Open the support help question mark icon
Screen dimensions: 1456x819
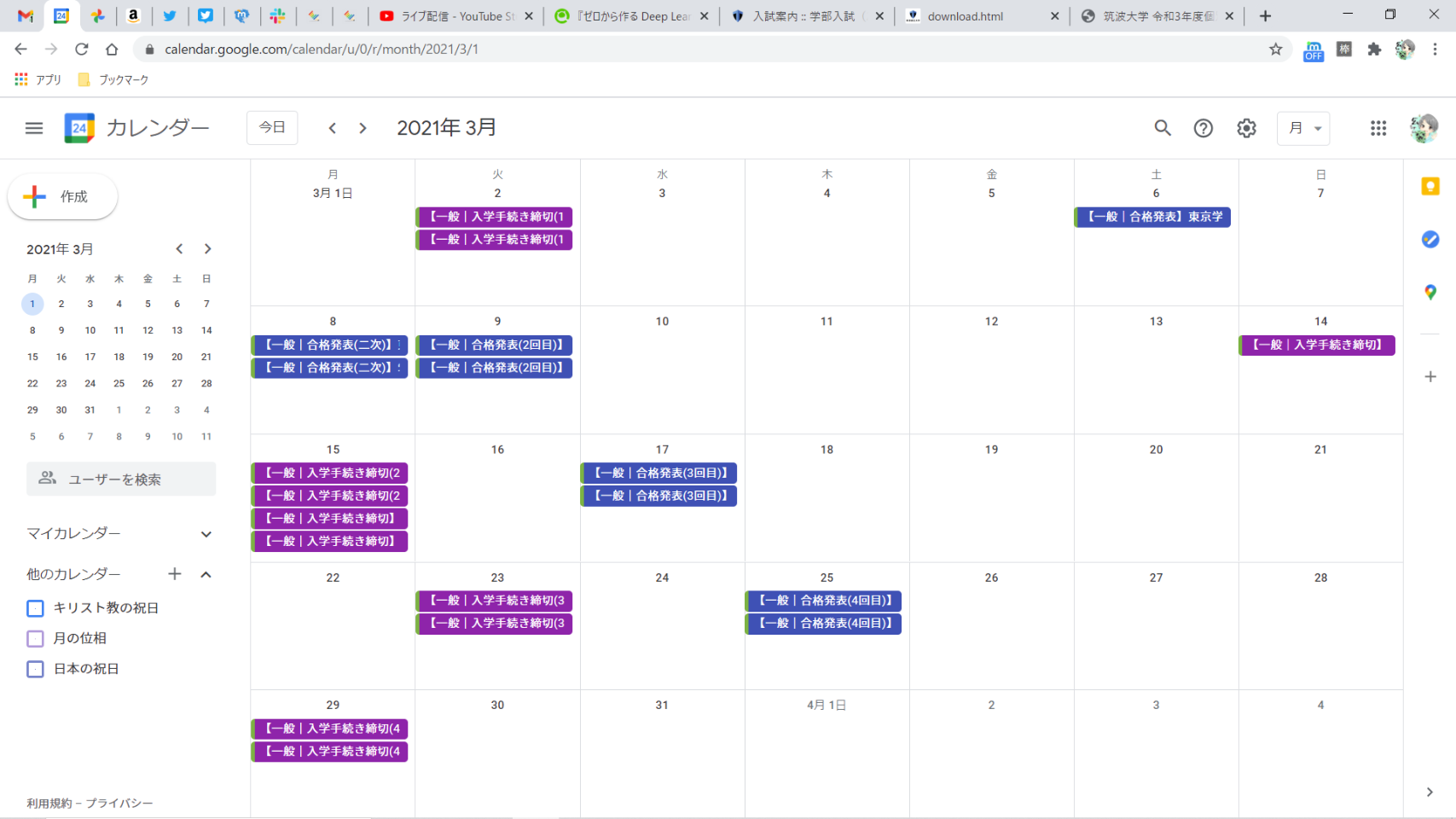click(x=1203, y=128)
